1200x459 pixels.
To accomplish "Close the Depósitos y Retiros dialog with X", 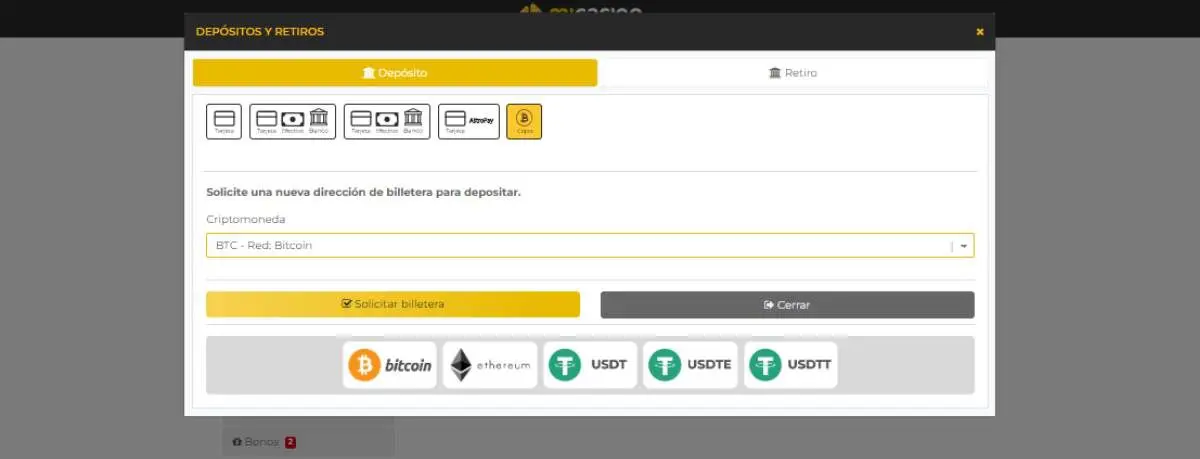I will (x=980, y=32).
